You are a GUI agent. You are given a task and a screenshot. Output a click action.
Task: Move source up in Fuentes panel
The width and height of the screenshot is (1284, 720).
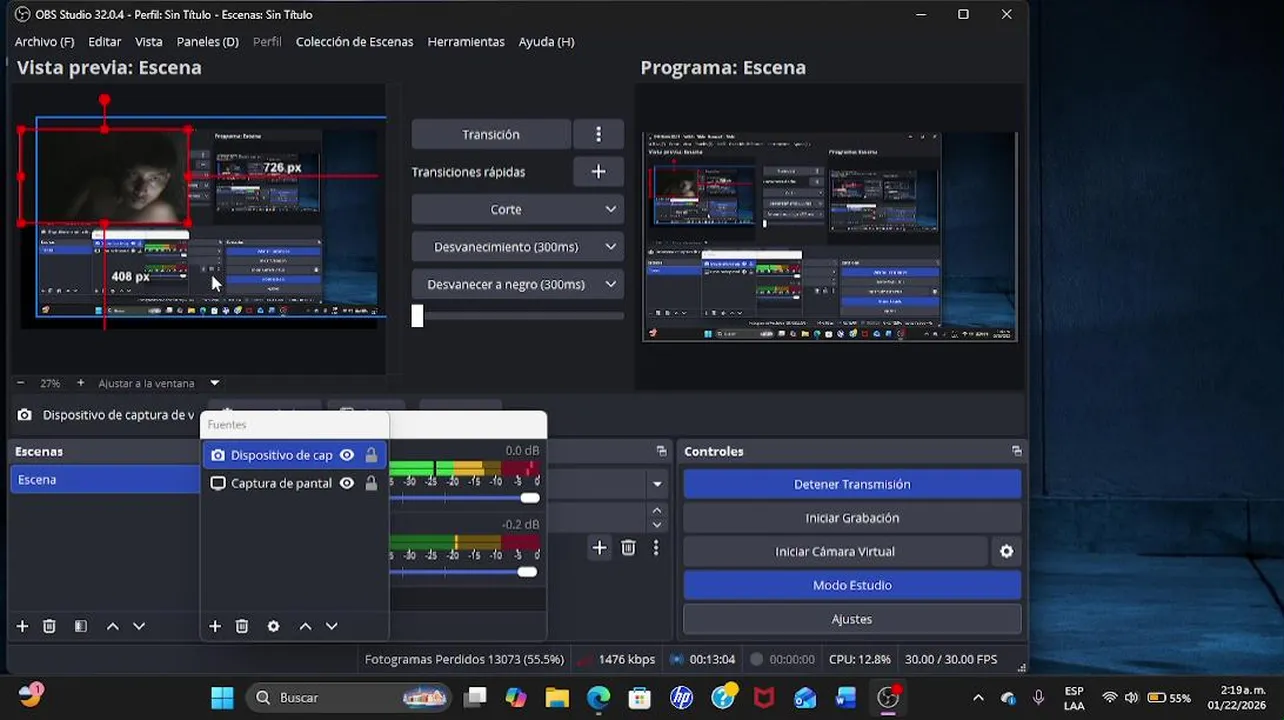coord(305,626)
